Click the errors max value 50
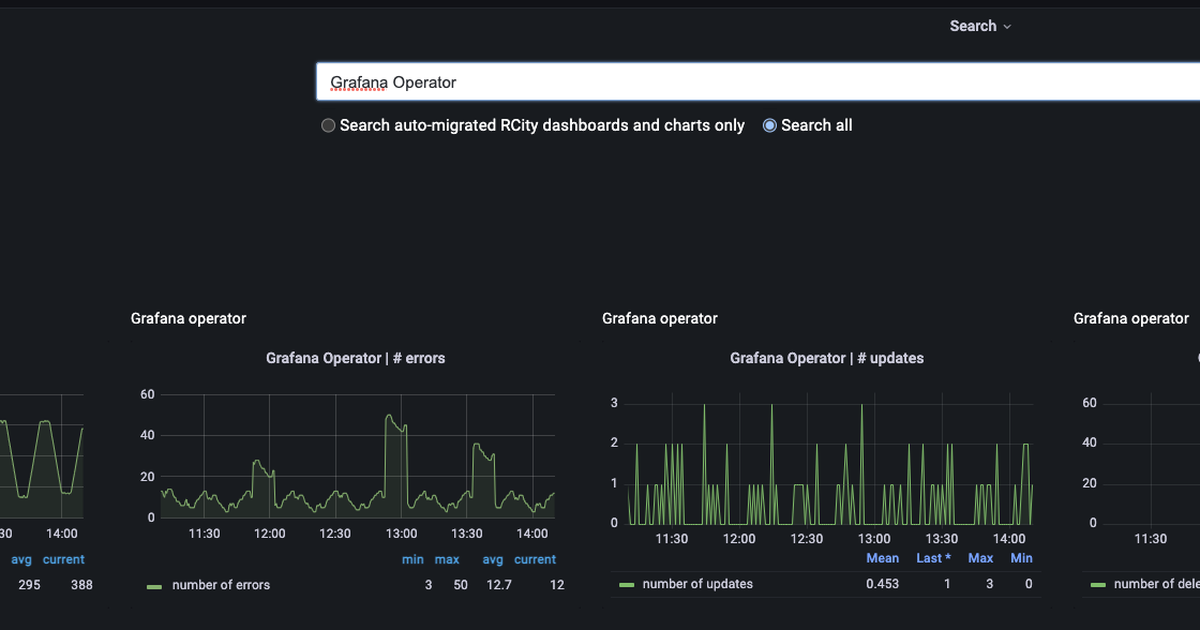The image size is (1200, 630). pos(460,585)
